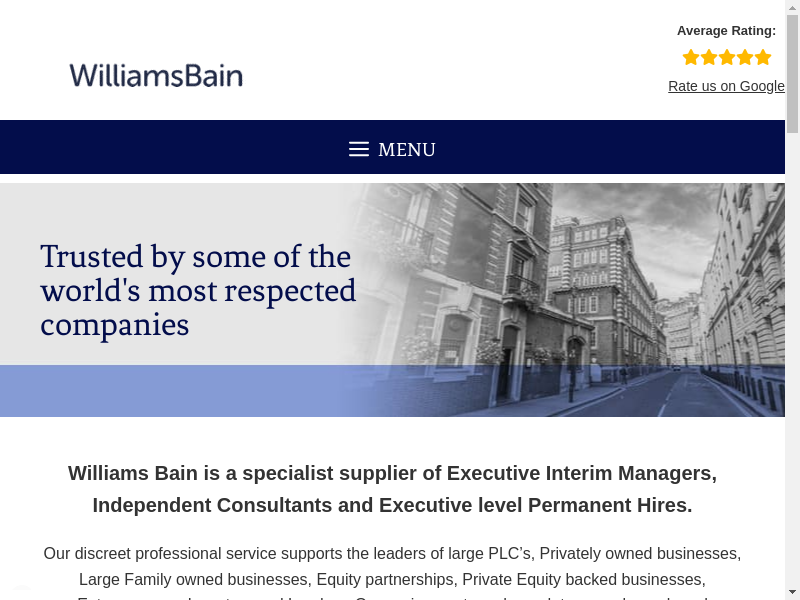Screen dimensions: 800x600
Task: Select the second rating star
Action: tap(709, 57)
